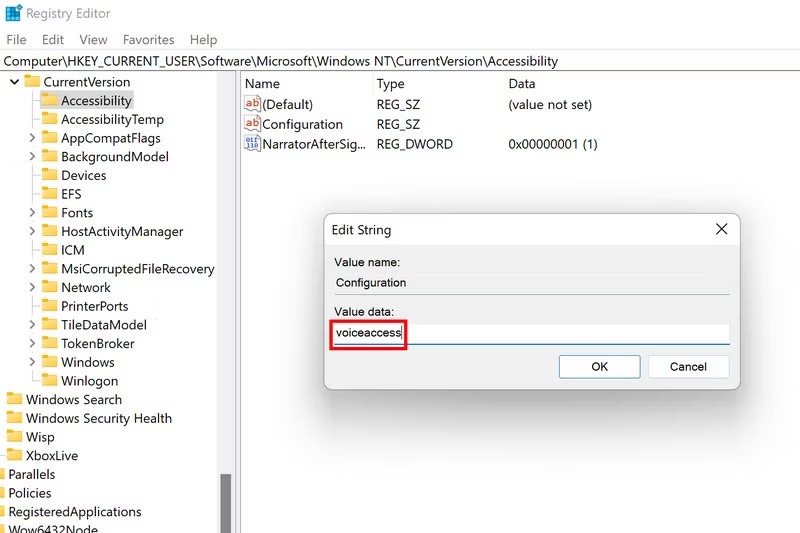
Task: Click the NarratorAfterSig DWORD value icon
Action: point(253,143)
